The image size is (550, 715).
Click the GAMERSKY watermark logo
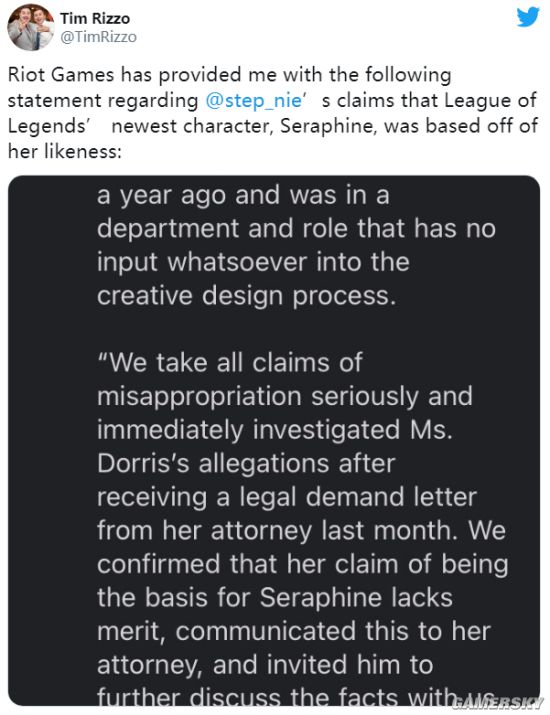498,703
